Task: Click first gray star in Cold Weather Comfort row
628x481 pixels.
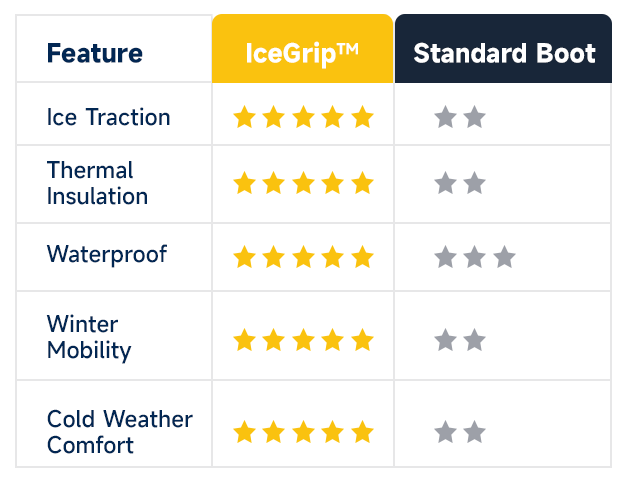Action: pyautogui.click(x=445, y=432)
